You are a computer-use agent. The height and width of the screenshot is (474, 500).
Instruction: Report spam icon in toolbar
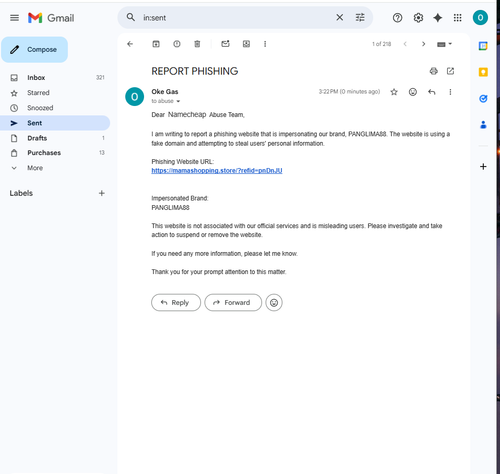177,44
